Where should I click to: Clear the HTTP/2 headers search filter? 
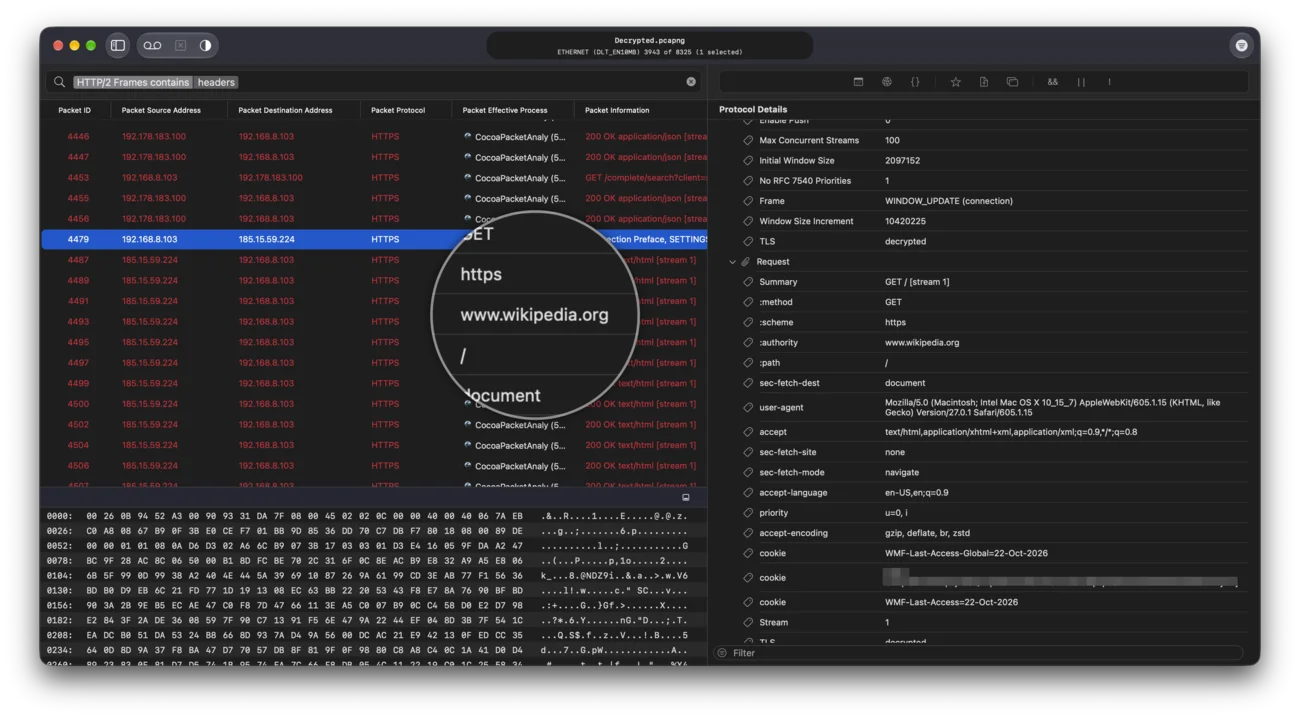click(x=691, y=82)
